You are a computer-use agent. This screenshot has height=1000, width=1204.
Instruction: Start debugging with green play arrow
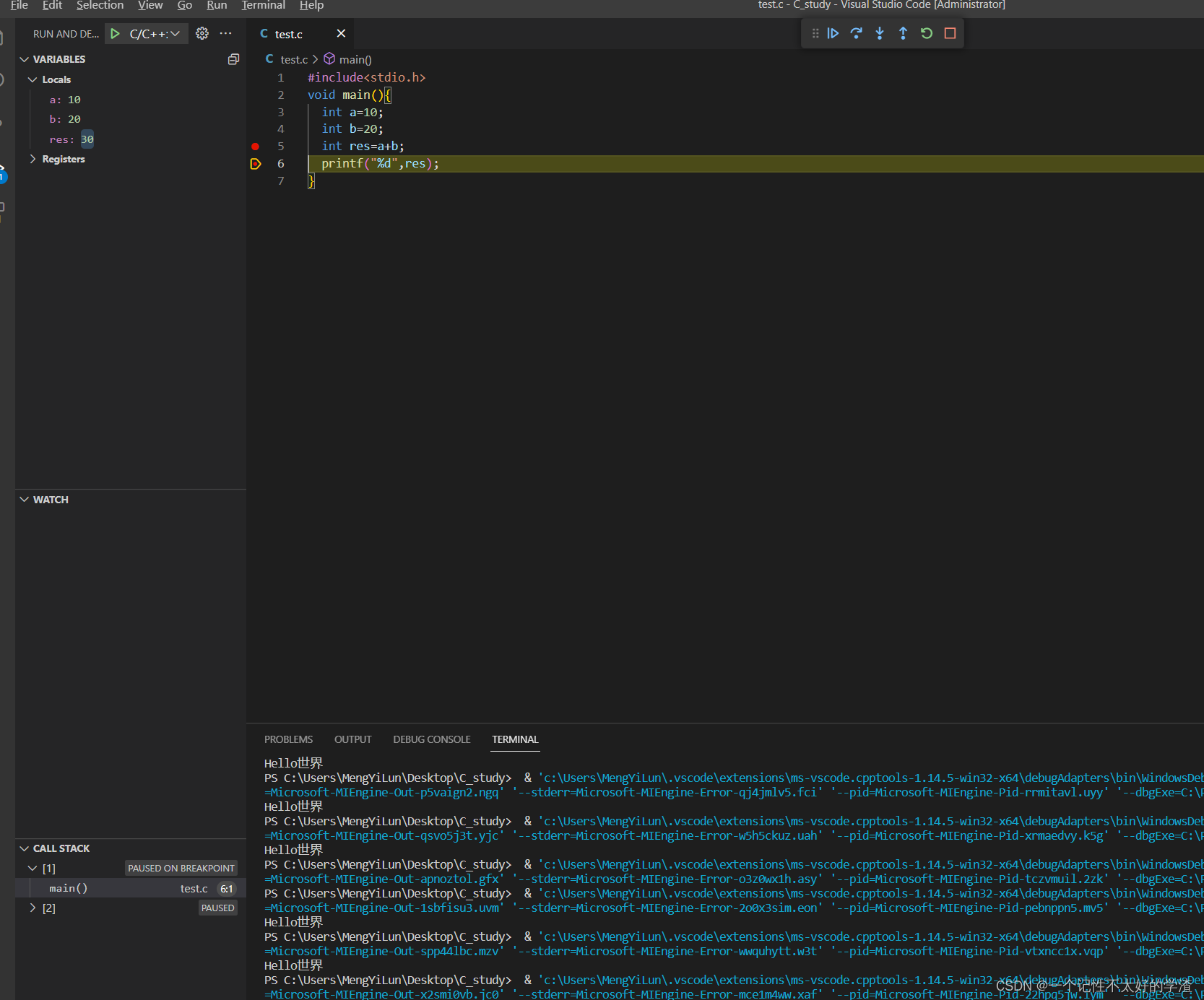click(x=115, y=34)
